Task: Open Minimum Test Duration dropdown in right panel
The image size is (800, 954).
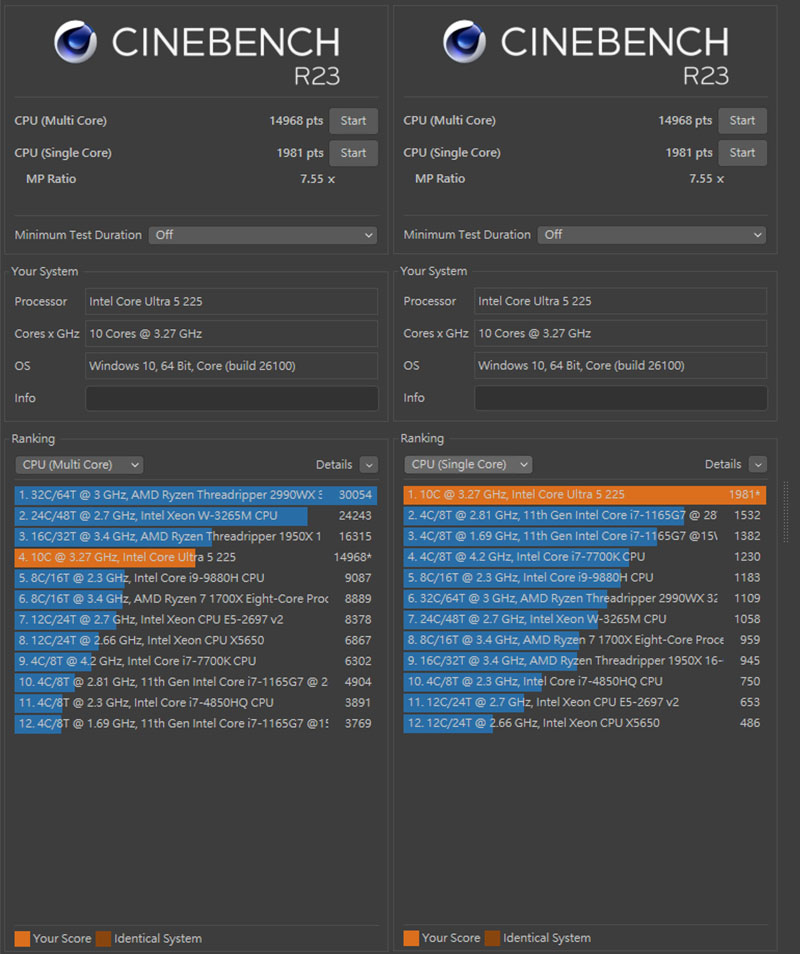Action: (651, 235)
